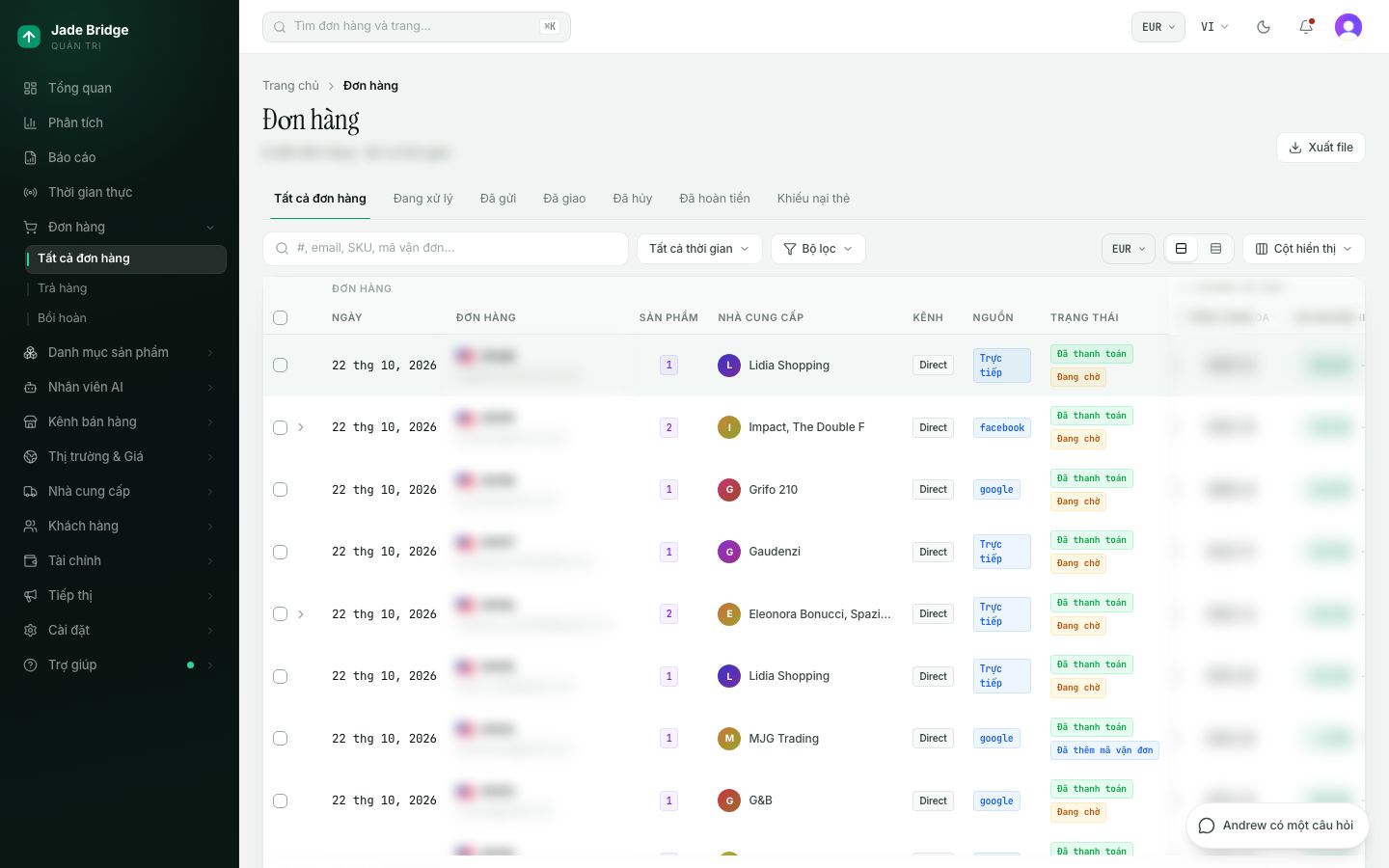Screen dimensions: 1389x868
Task: Expand the Impact, The Double F order row
Action: [301, 427]
